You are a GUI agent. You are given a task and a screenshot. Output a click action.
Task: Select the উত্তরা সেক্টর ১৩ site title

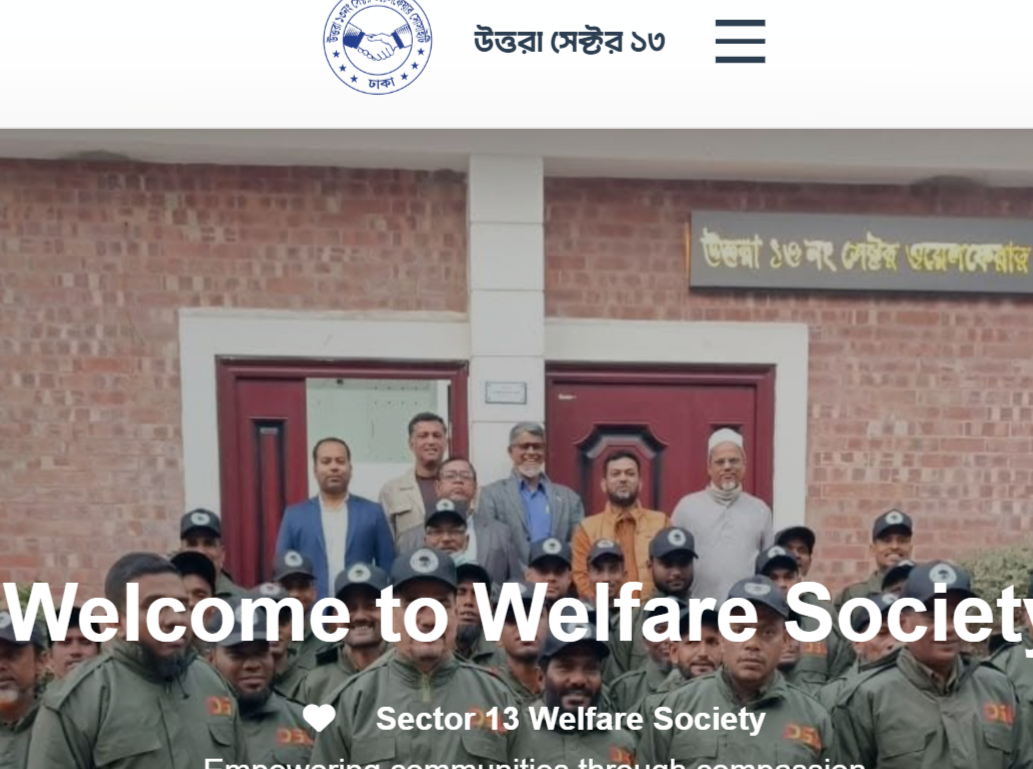569,41
